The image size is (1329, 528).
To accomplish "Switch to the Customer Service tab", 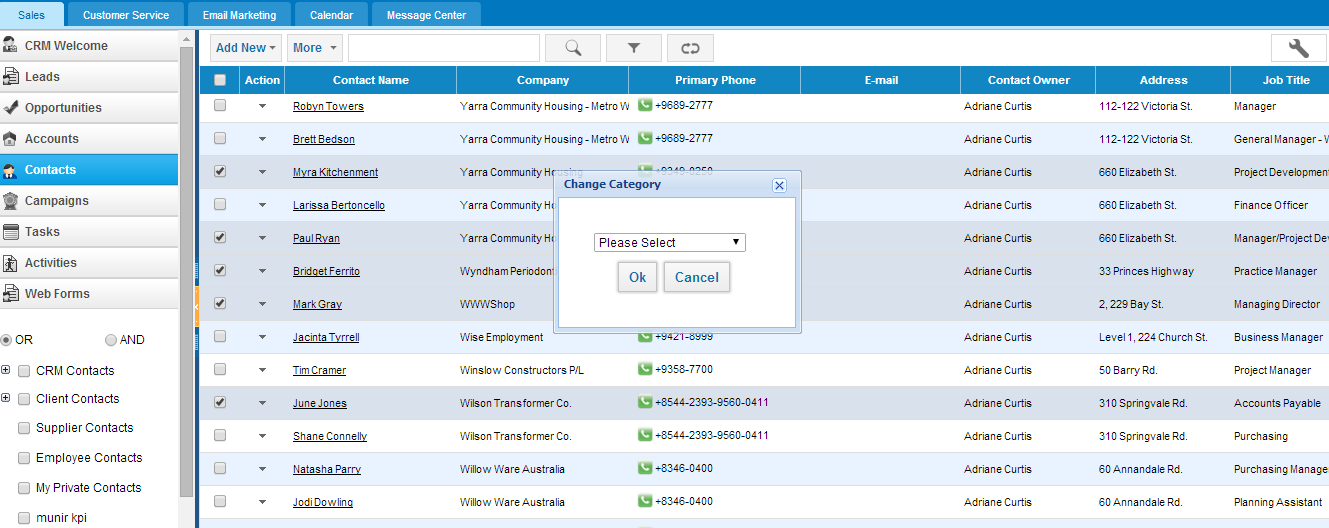I will (x=126, y=15).
